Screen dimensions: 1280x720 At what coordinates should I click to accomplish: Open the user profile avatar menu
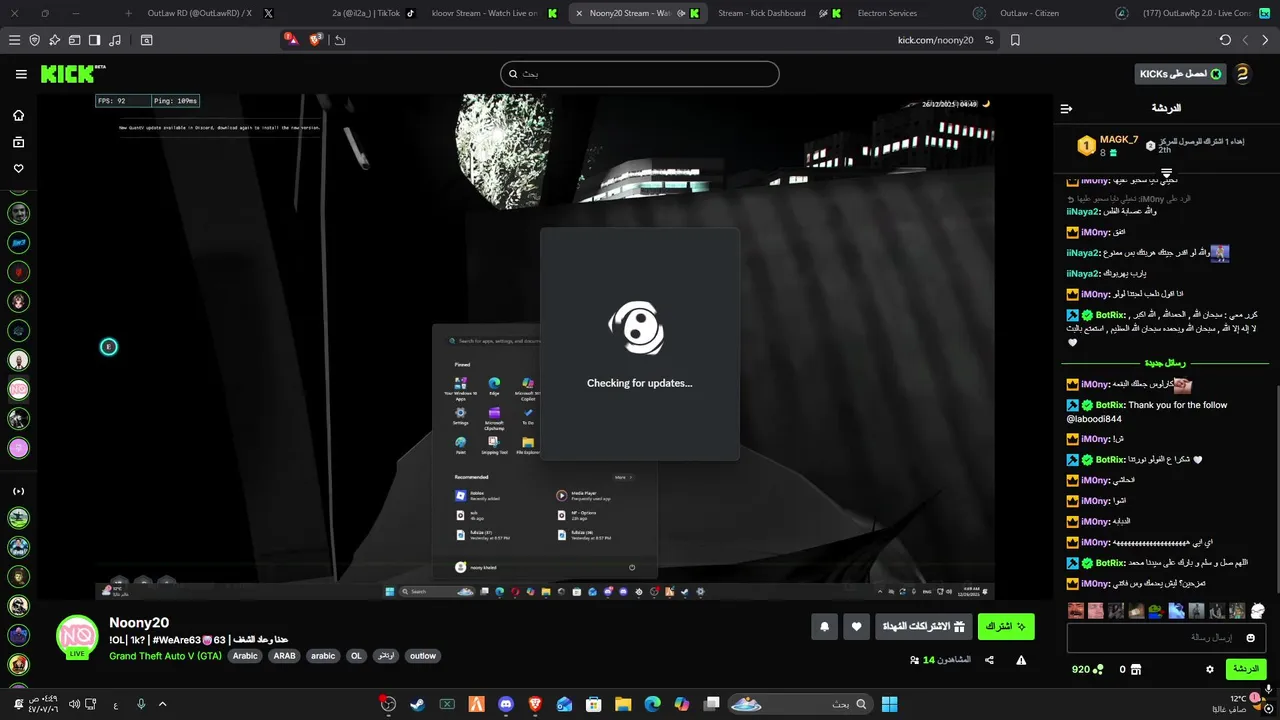point(1242,74)
